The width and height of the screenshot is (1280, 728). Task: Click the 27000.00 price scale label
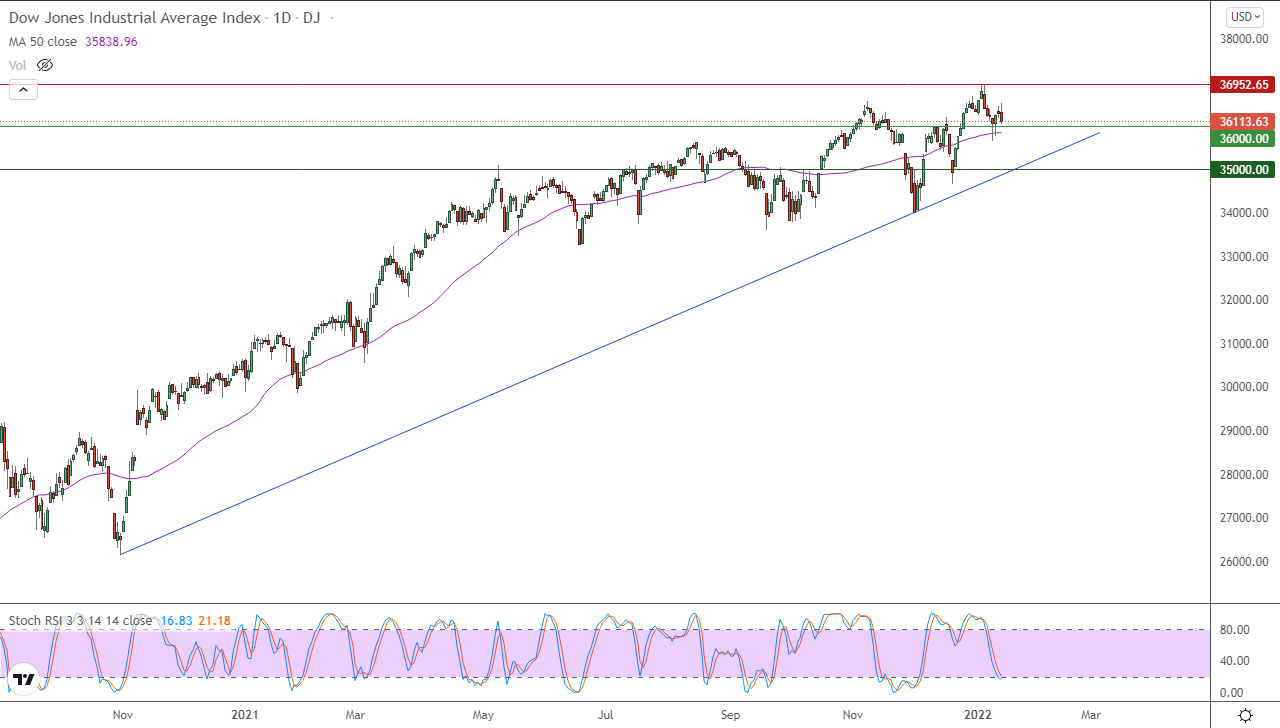(x=1244, y=518)
